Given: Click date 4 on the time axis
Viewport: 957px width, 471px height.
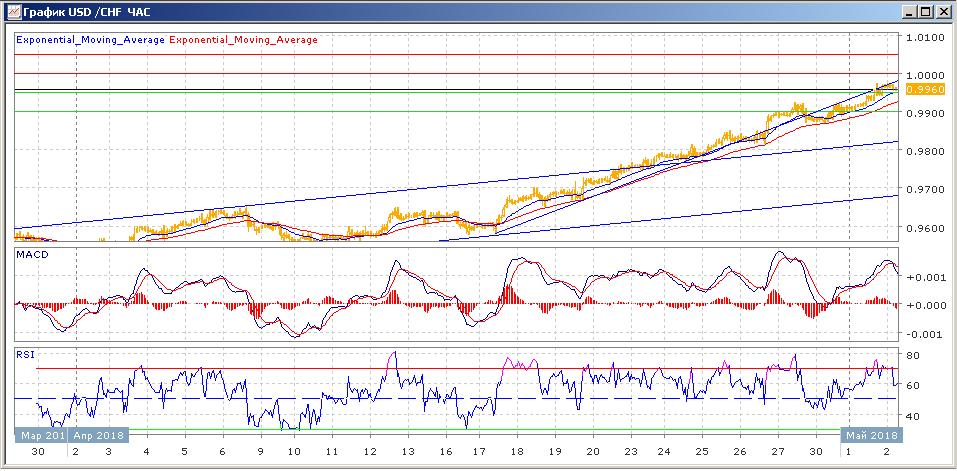Looking at the screenshot, I should pyautogui.click(x=146, y=452).
